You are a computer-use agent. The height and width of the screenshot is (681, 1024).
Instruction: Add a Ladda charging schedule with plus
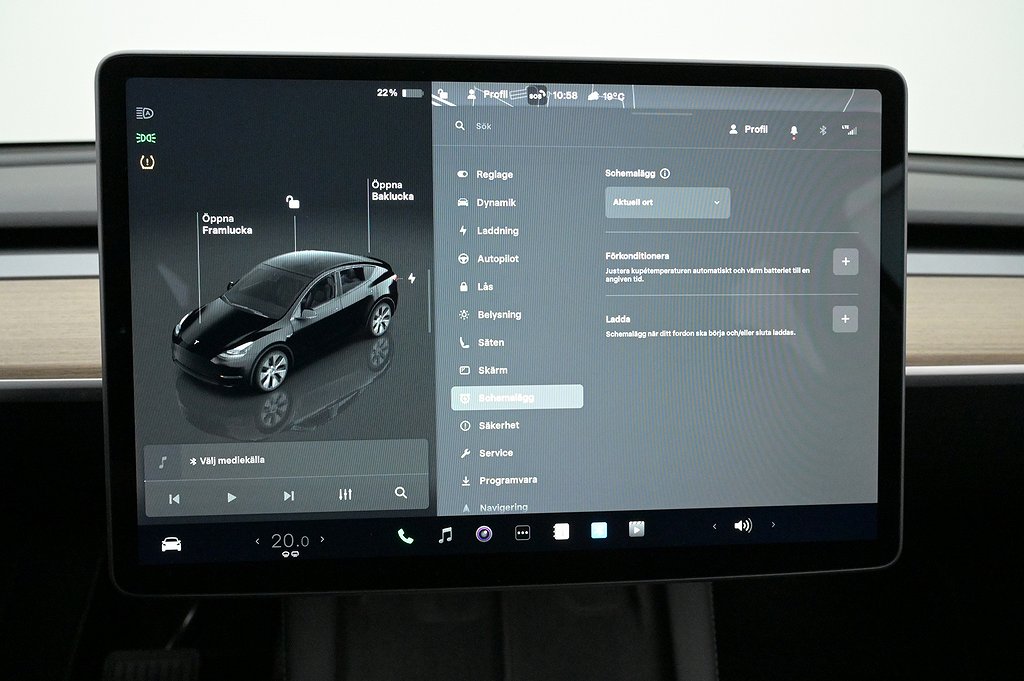point(845,319)
